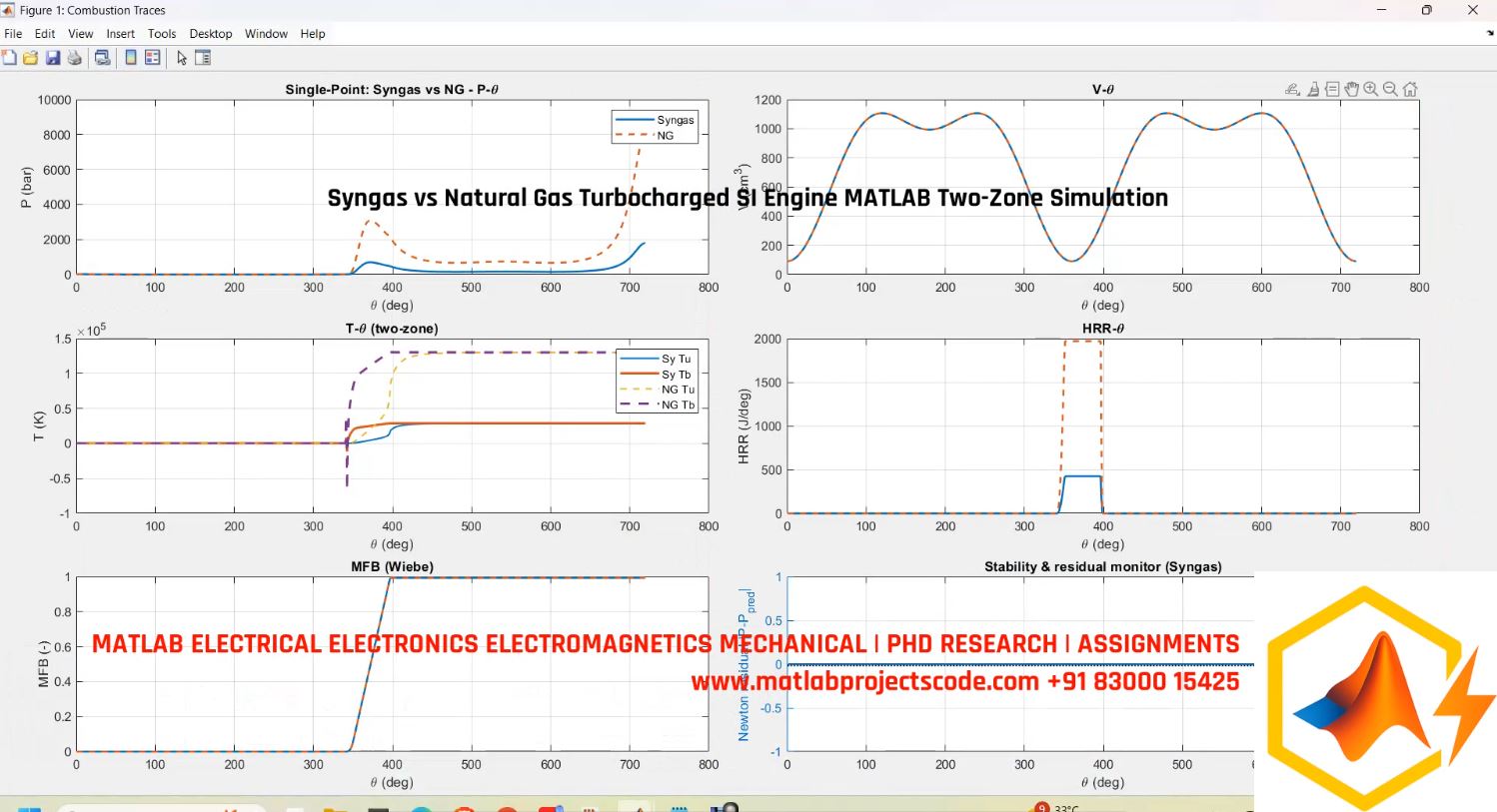Viewport: 1497px width, 812px height.
Task: Open the Insert menu
Action: pyautogui.click(x=120, y=33)
